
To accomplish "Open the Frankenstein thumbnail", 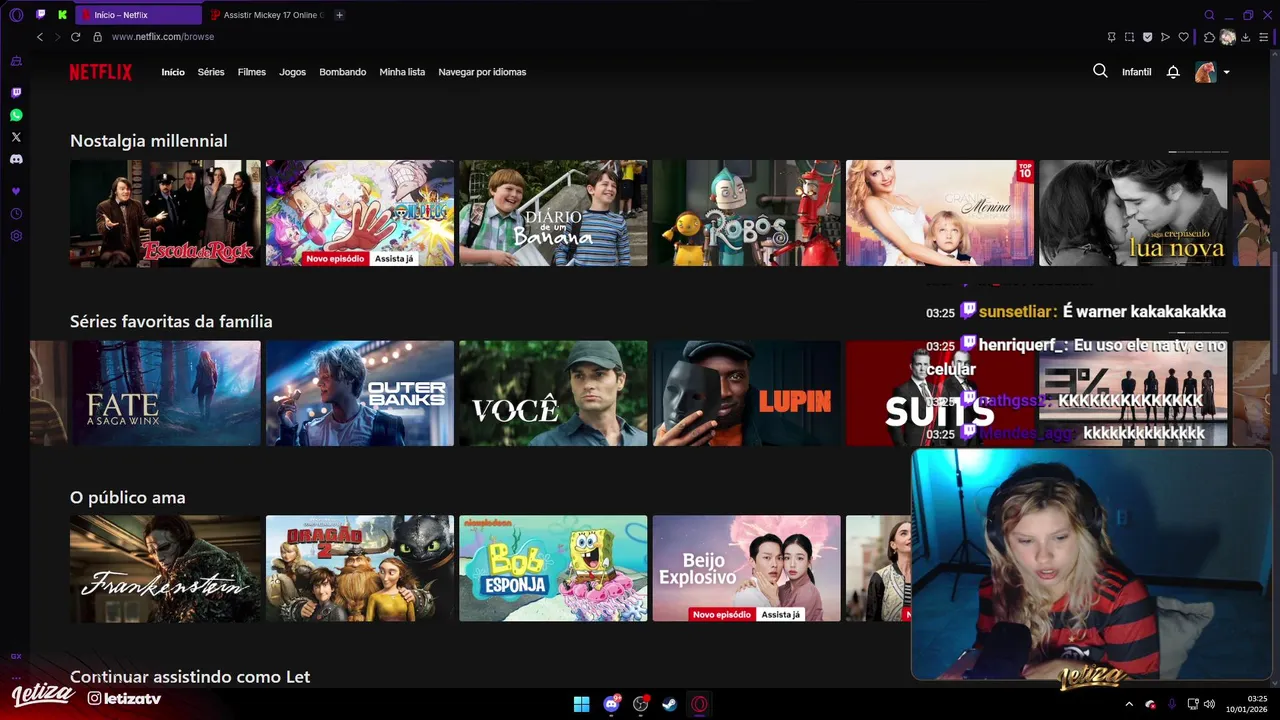I will point(165,568).
